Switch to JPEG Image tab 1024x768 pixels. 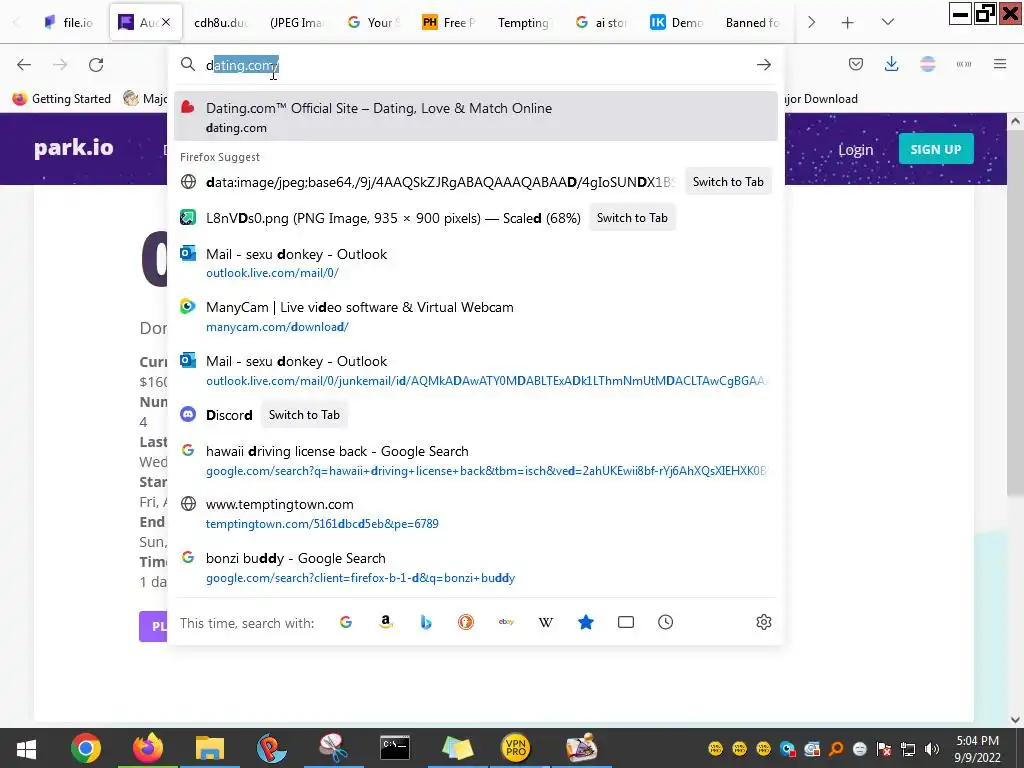click(x=296, y=23)
